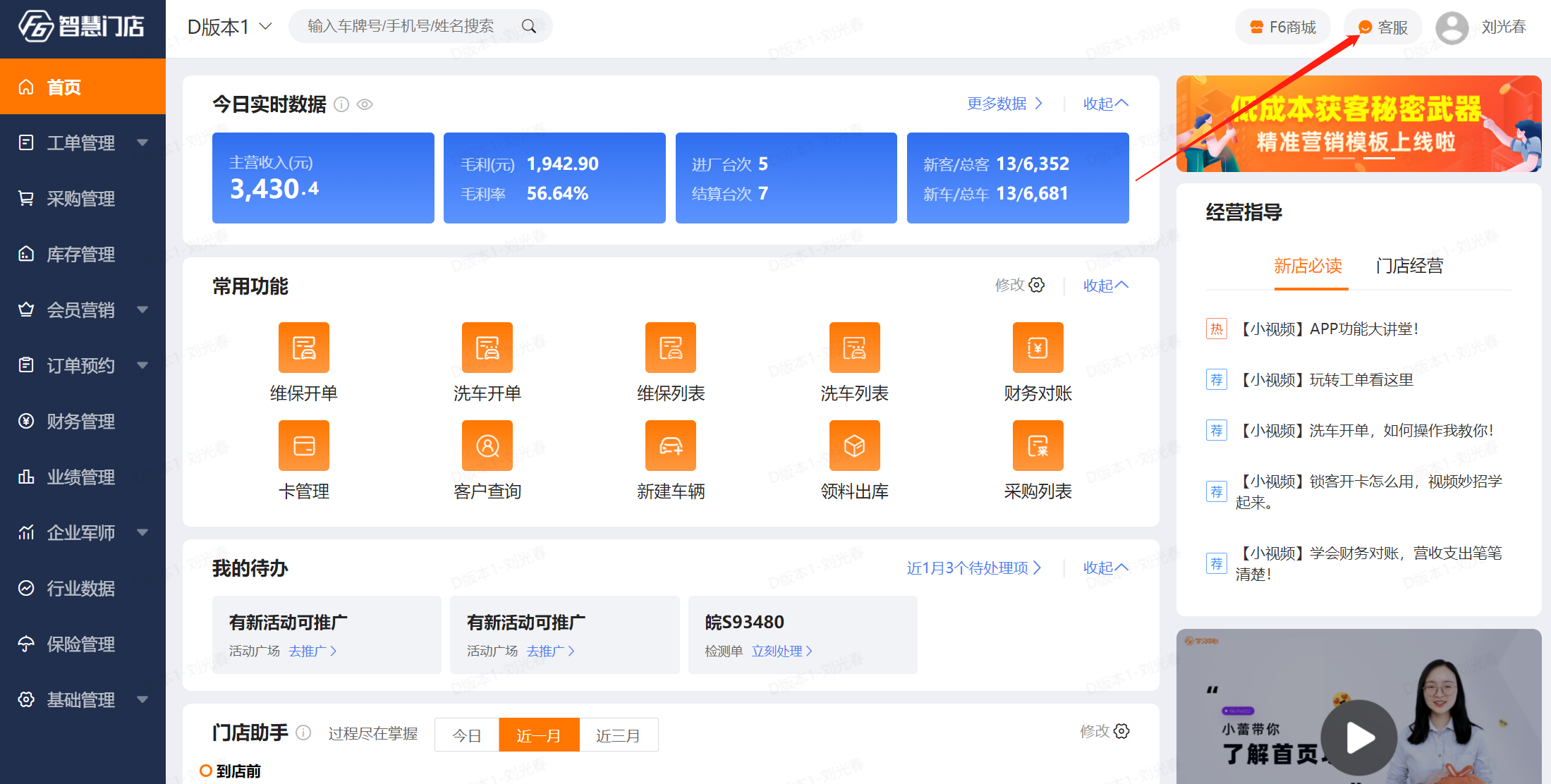Open 【小视频】学会财务对账 article
The image size is (1551, 784).
click(1368, 563)
